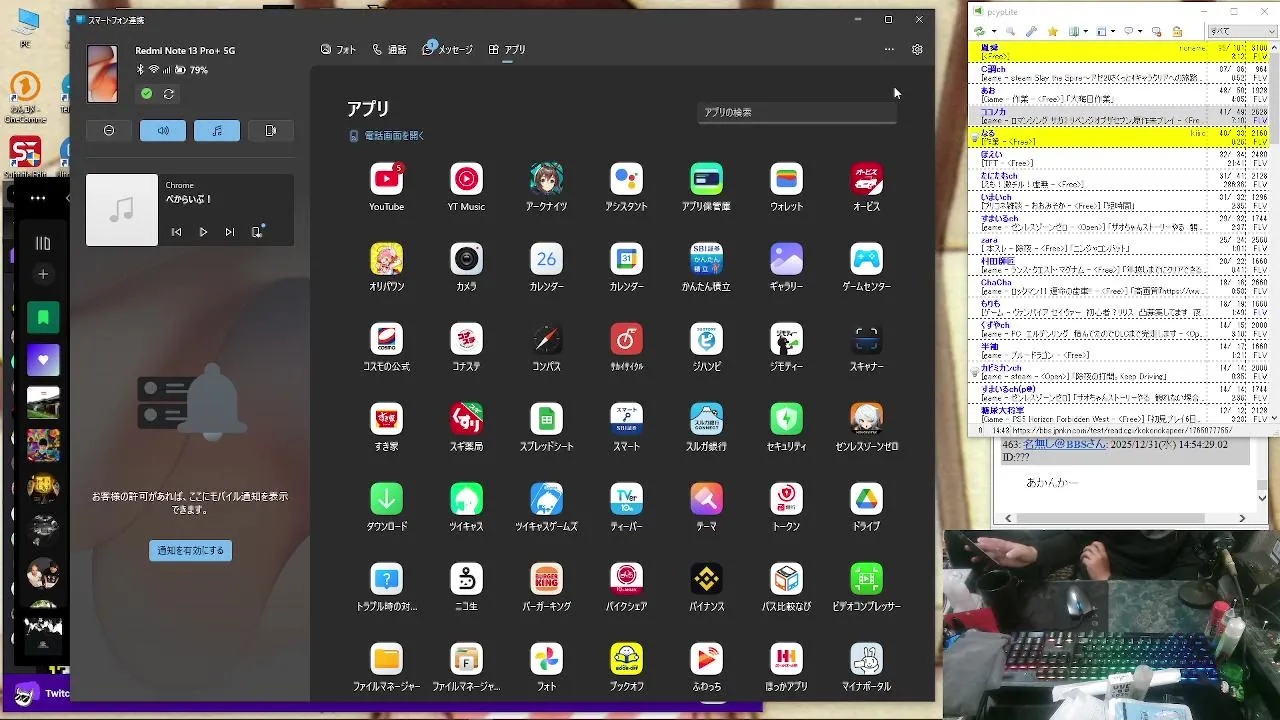Focus the アプリの検索 search field
This screenshot has height=720, width=1280.
797,112
